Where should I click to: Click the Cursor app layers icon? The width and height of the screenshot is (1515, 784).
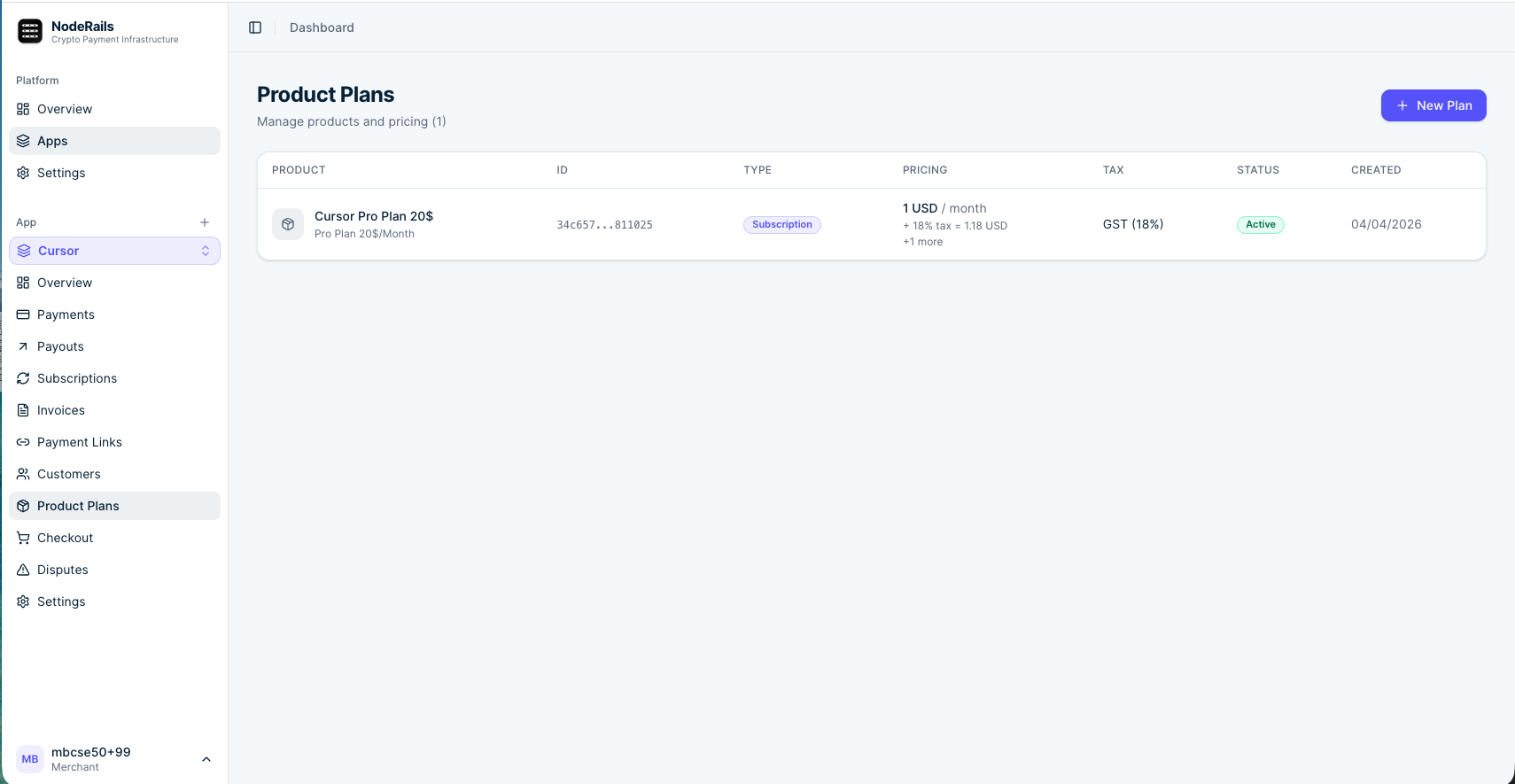point(24,251)
